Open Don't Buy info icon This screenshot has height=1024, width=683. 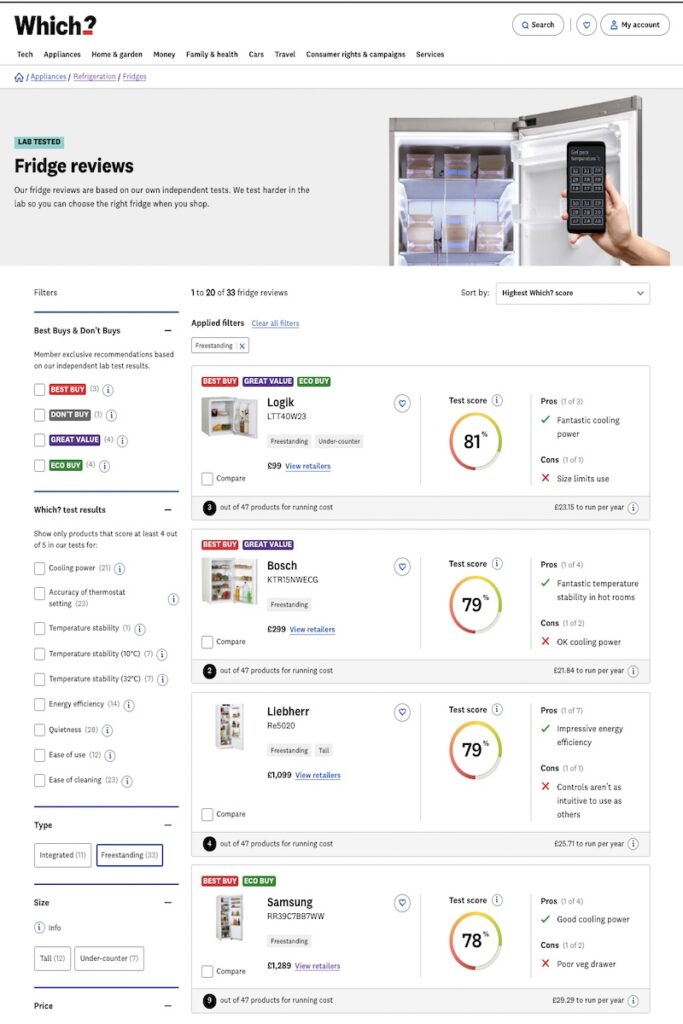(x=112, y=415)
